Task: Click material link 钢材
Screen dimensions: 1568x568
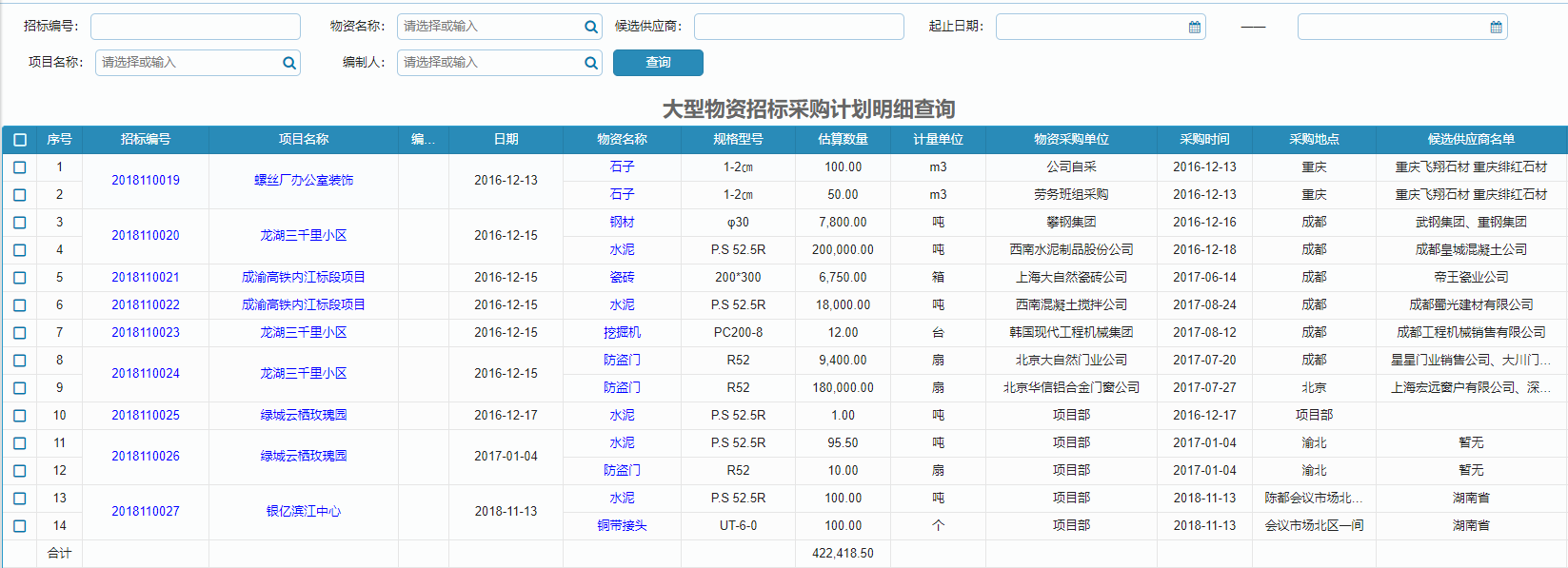Action: (x=622, y=223)
